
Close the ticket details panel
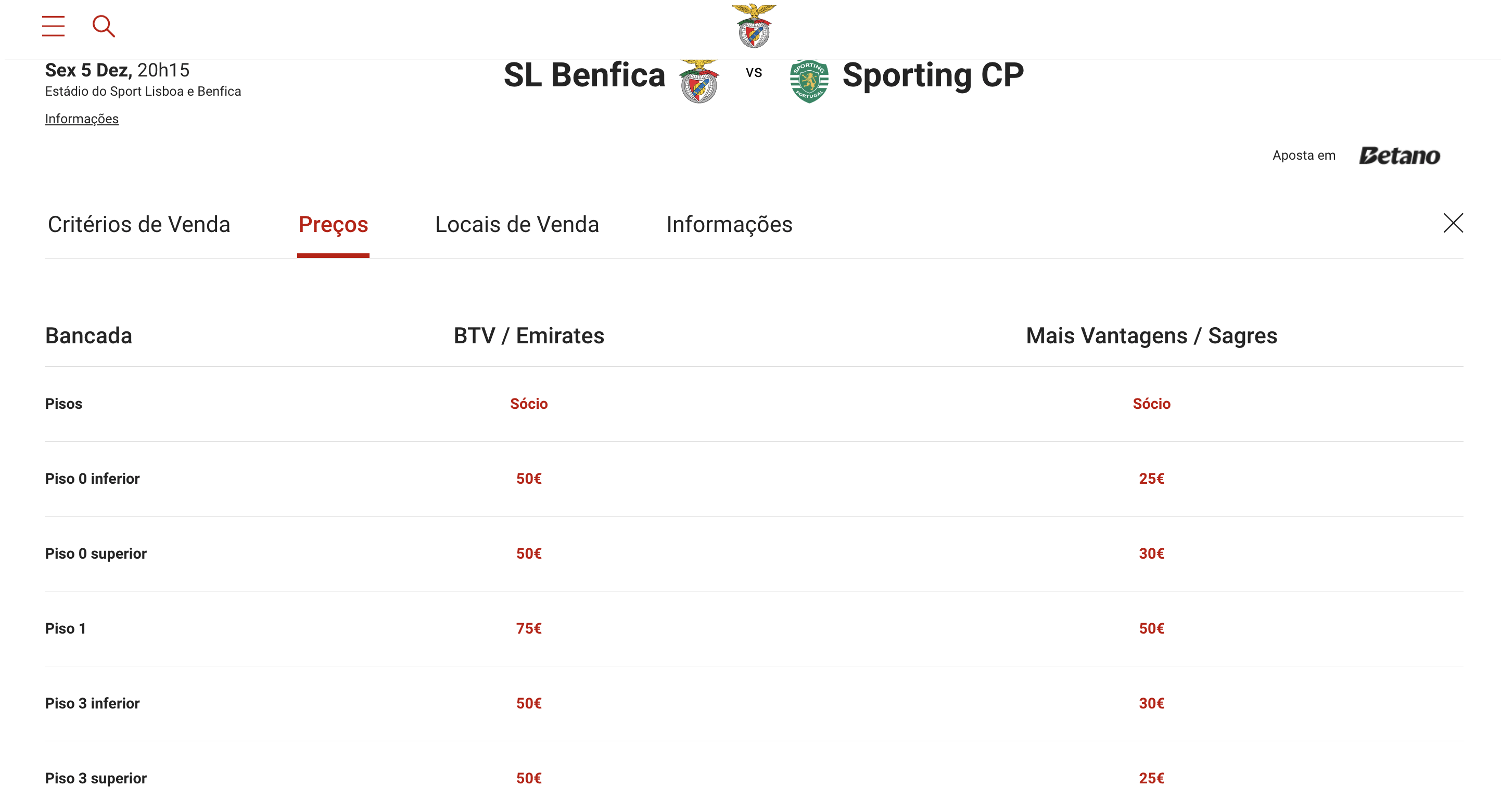point(1453,223)
